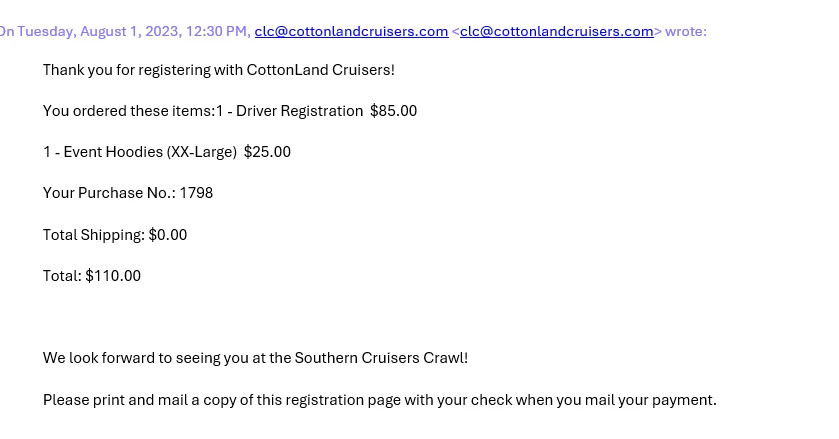Click the 'Event Hoodies (XX-Large)' item

pyautogui.click(x=150, y=152)
